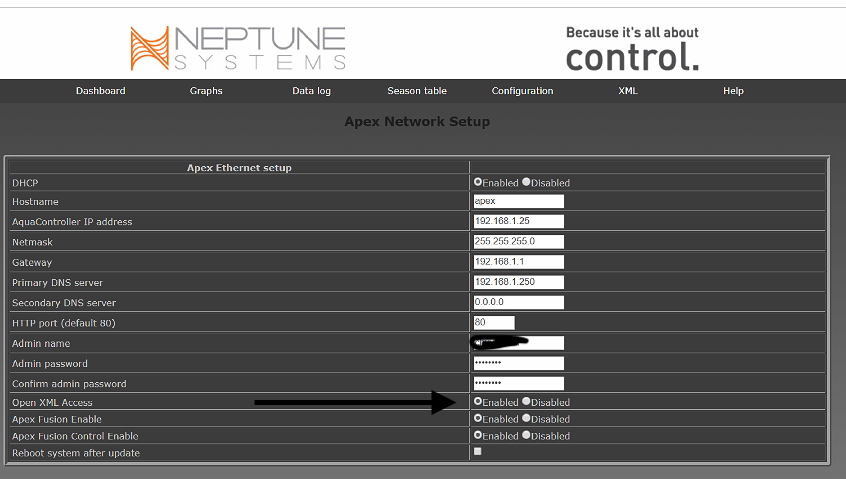846x479 pixels.
Task: Click the 'Because it's all about control.' tagline
Action: 632,49
